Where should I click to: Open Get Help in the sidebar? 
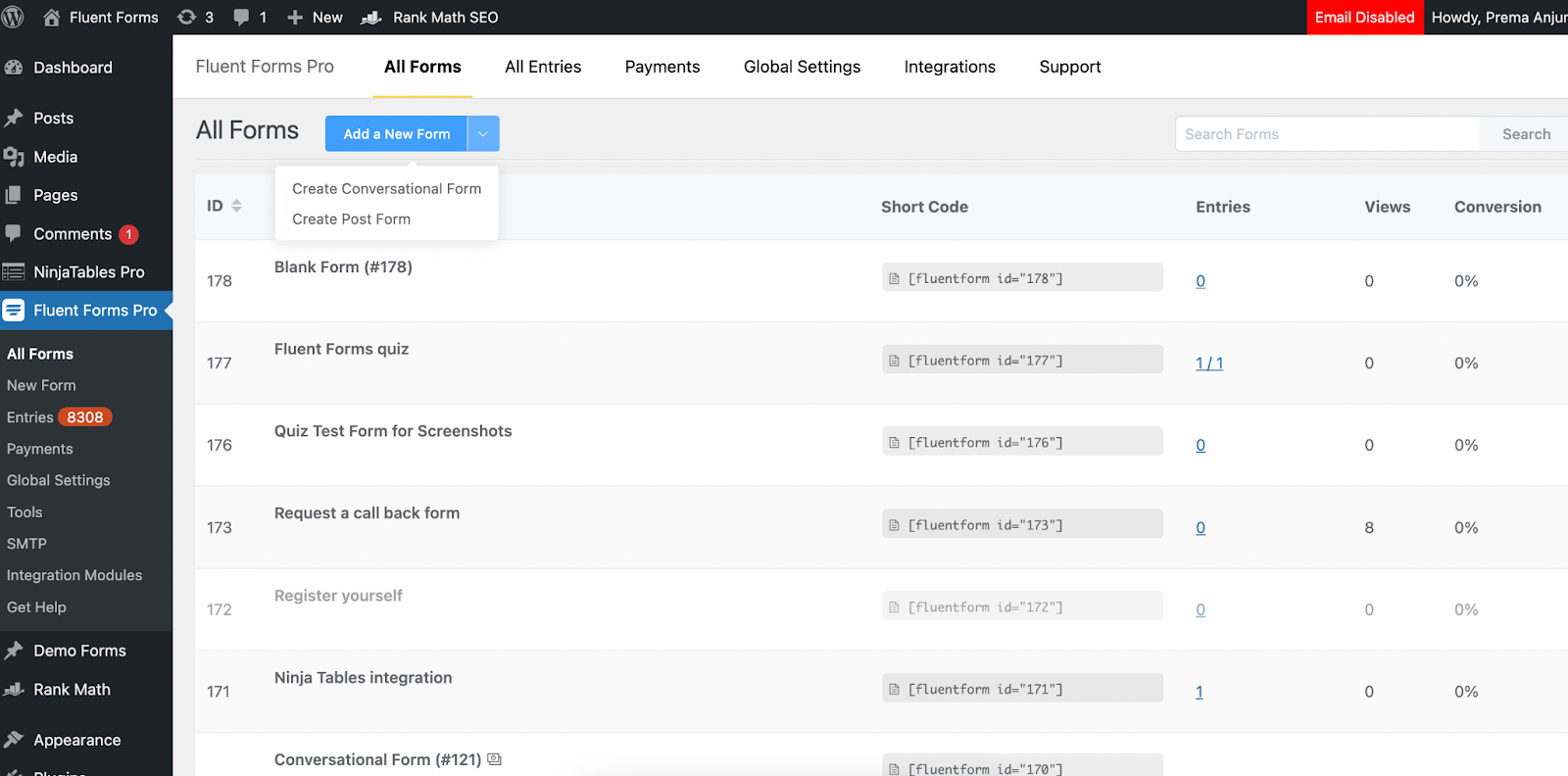36,607
